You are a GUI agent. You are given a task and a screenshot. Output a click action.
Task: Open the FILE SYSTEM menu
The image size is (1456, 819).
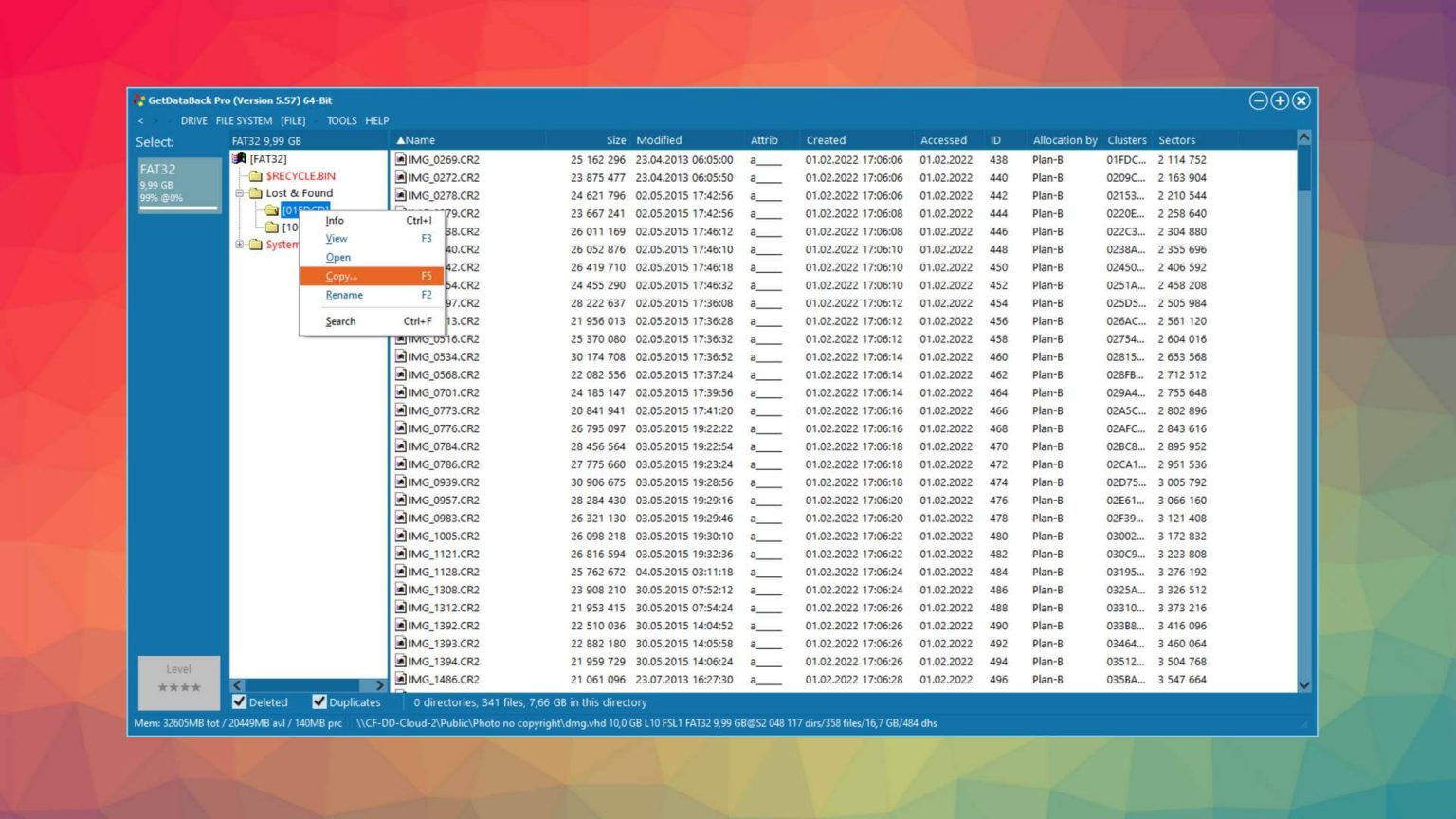[x=245, y=120]
